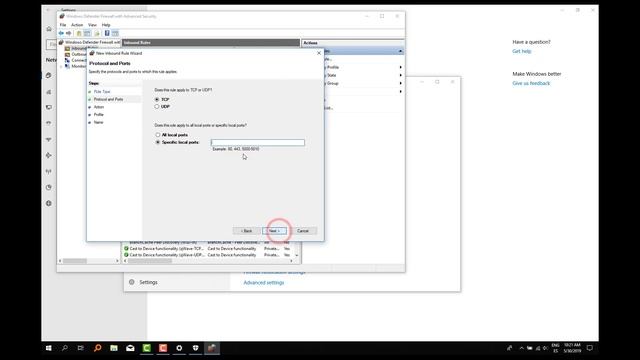640x360 pixels.
Task: Expand the View submenu arrow in Actions
Action: pyautogui.click(x=400, y=91)
